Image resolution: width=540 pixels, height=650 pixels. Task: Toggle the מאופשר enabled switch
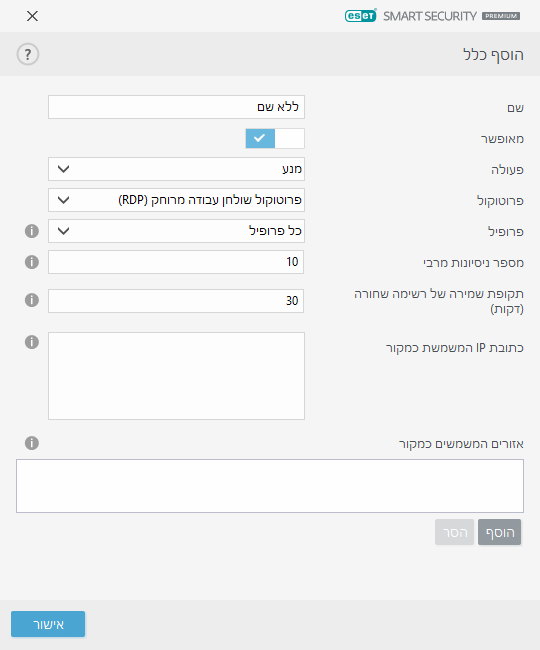click(x=275, y=138)
